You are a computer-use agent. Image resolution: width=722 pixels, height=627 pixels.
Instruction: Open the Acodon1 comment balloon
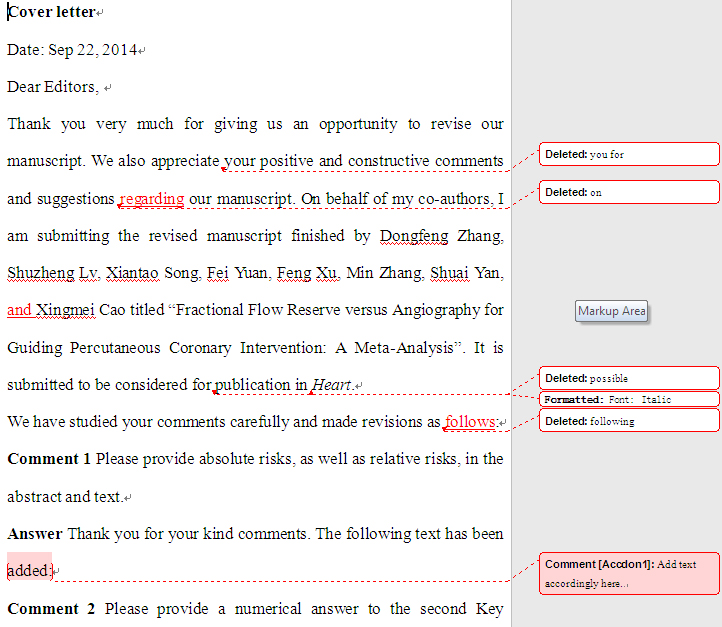point(628,572)
